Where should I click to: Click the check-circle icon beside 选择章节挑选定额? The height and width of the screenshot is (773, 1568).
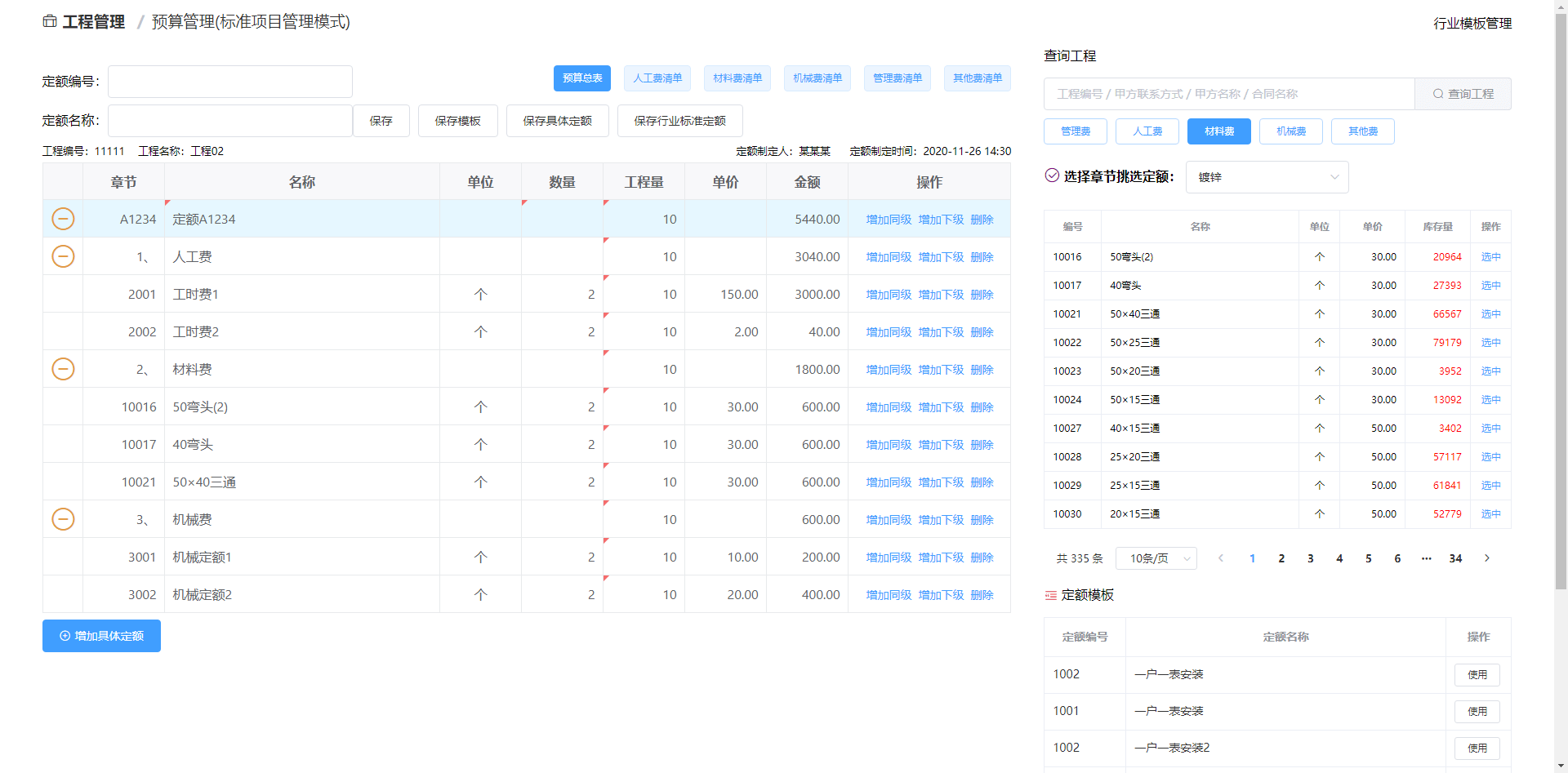1052,175
